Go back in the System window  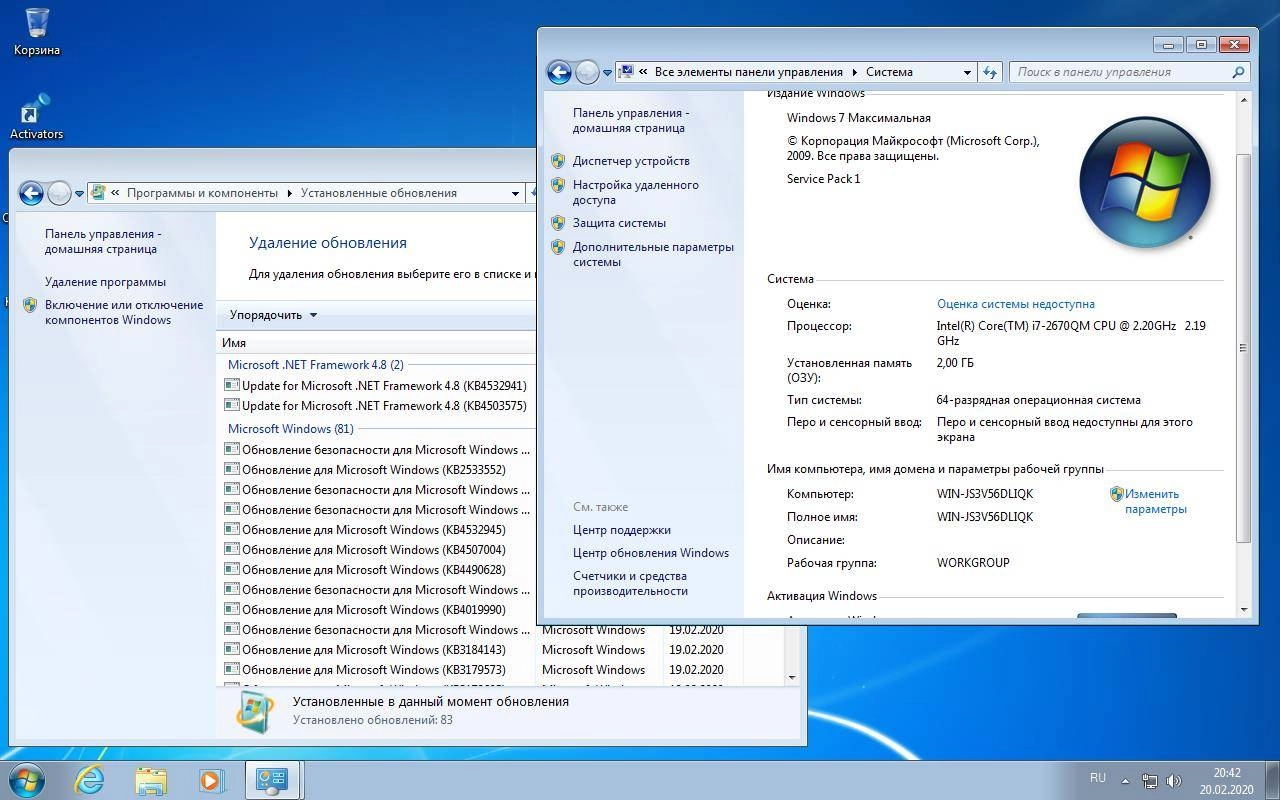point(559,72)
